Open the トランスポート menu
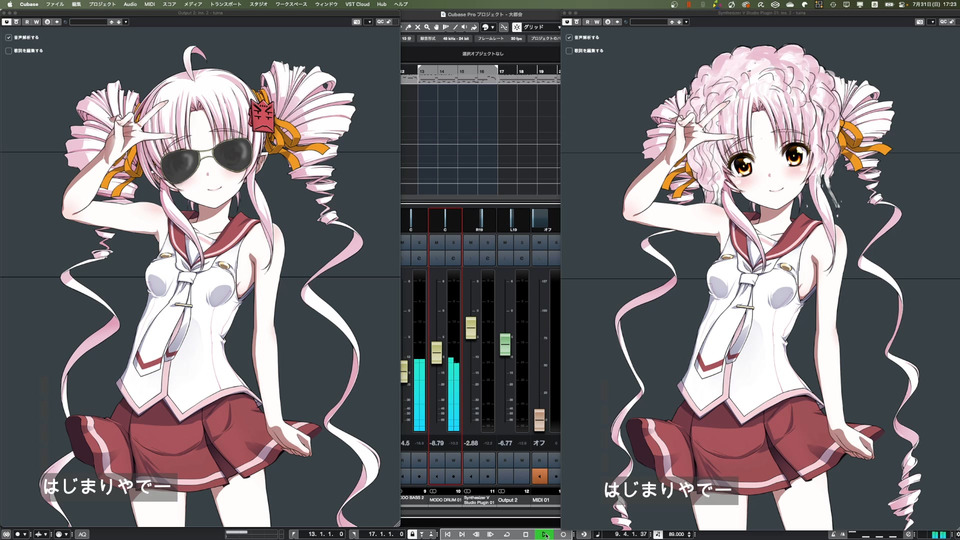Screen dimensions: 960x540 click(x=226, y=4)
